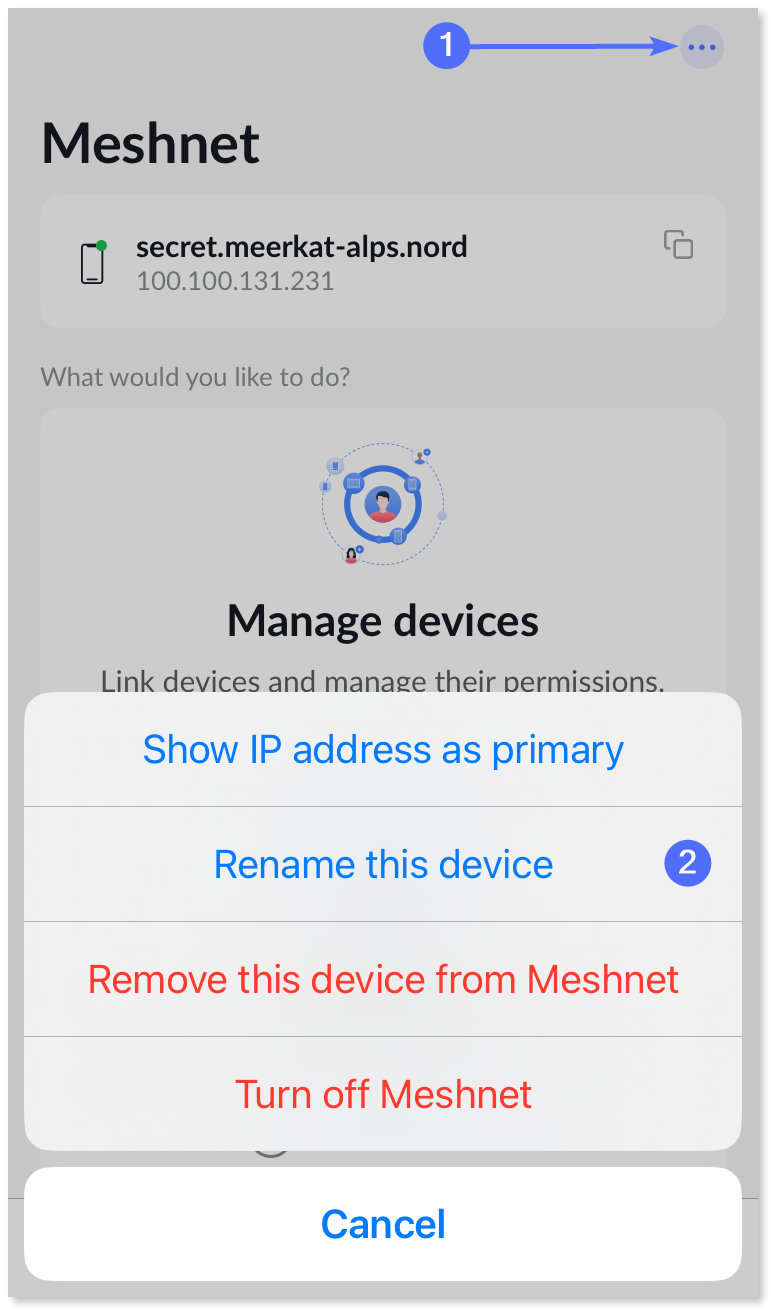Tap the phone device icon
This screenshot has width=771, height=1310.
click(93, 262)
